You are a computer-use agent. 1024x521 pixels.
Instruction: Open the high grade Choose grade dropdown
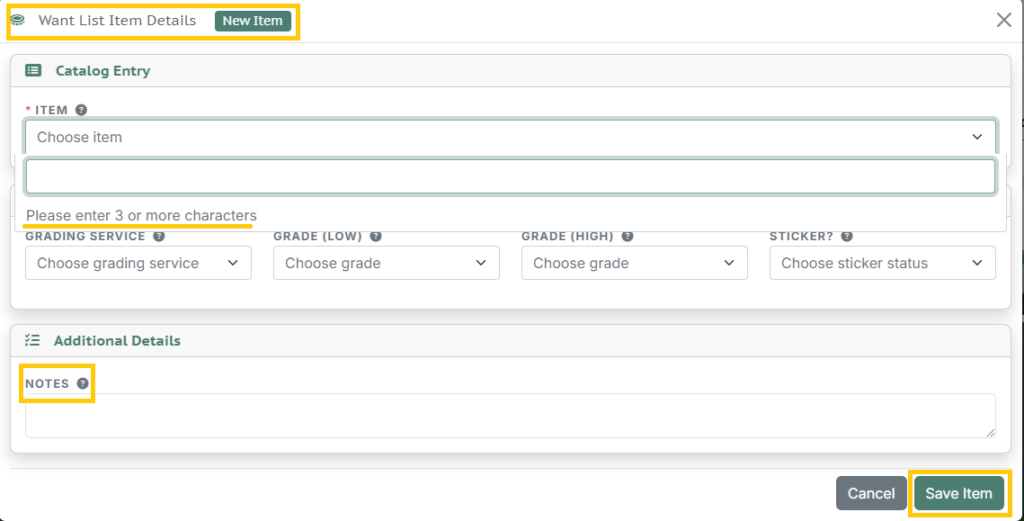point(634,263)
